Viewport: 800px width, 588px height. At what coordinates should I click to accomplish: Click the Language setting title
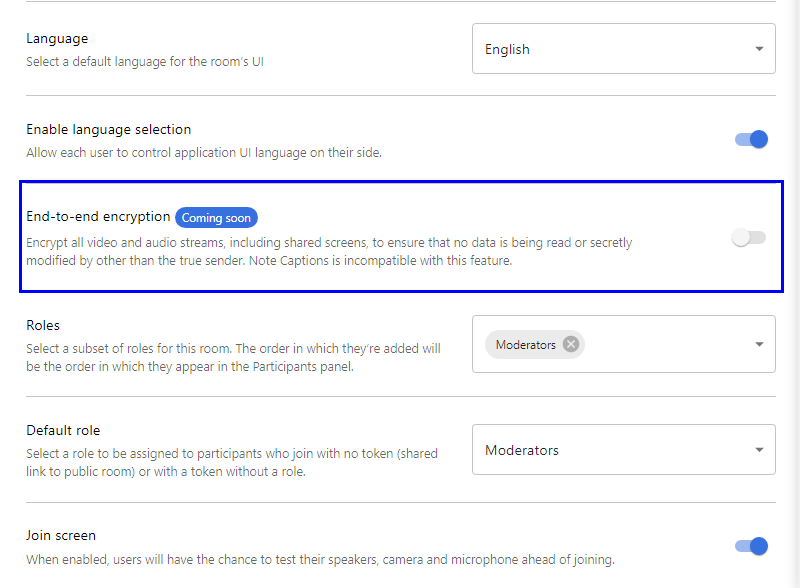click(57, 38)
